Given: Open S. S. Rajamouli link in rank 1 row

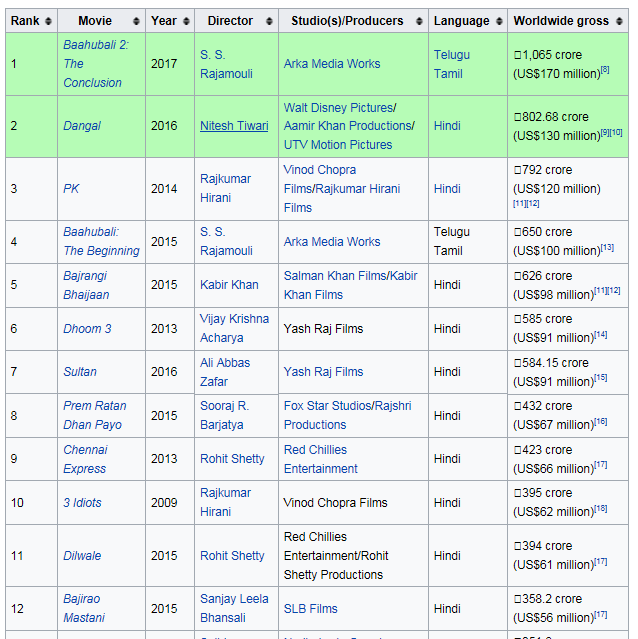Looking at the screenshot, I should click(227, 64).
